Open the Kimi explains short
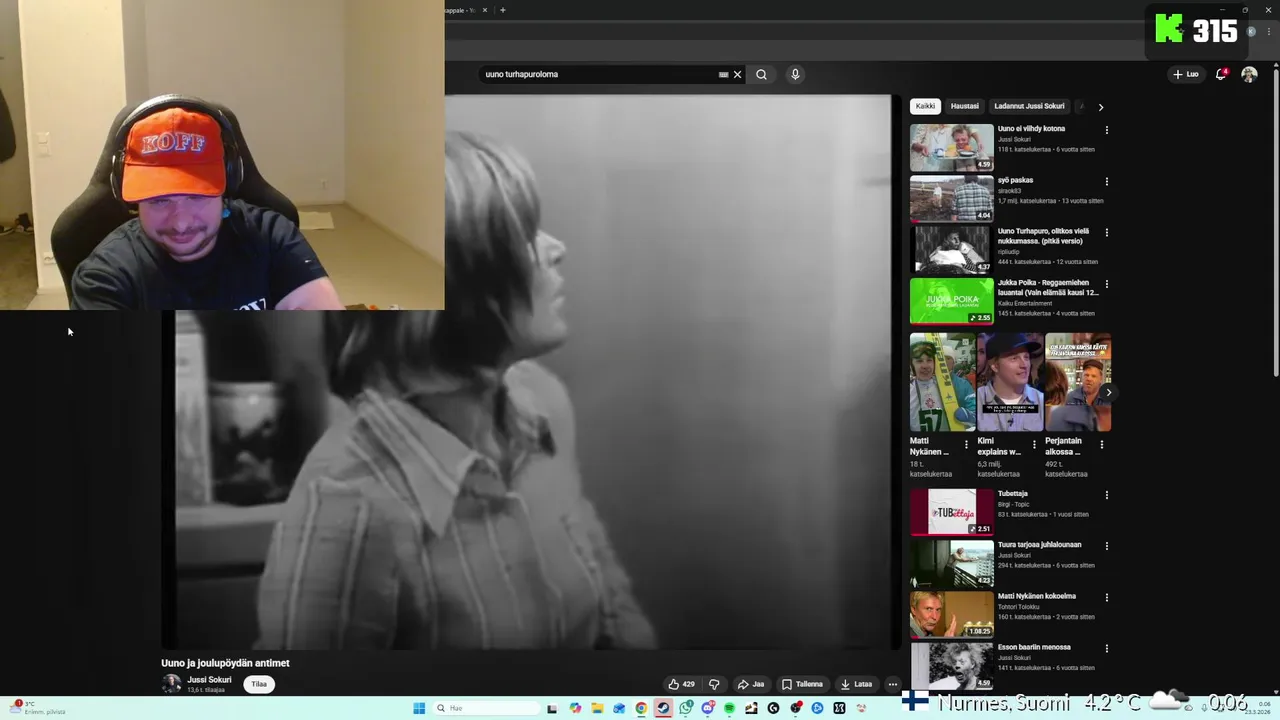The width and height of the screenshot is (1280, 720). point(1010,382)
